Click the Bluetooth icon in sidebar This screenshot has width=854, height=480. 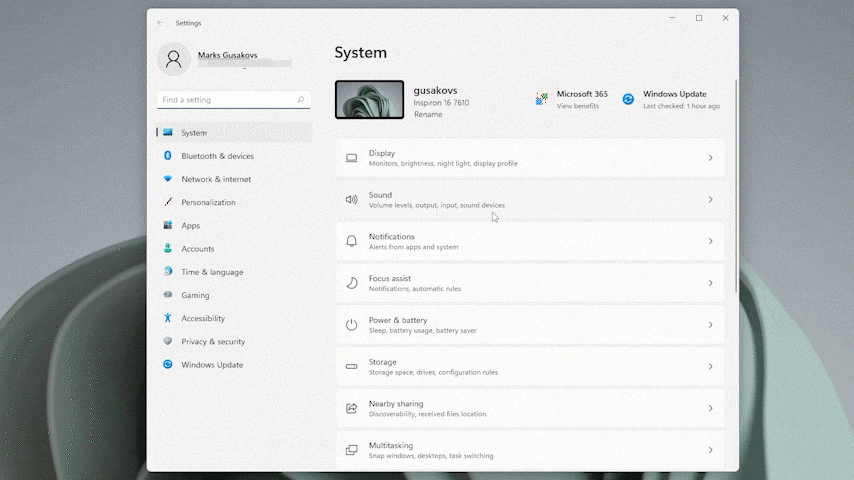[168, 156]
